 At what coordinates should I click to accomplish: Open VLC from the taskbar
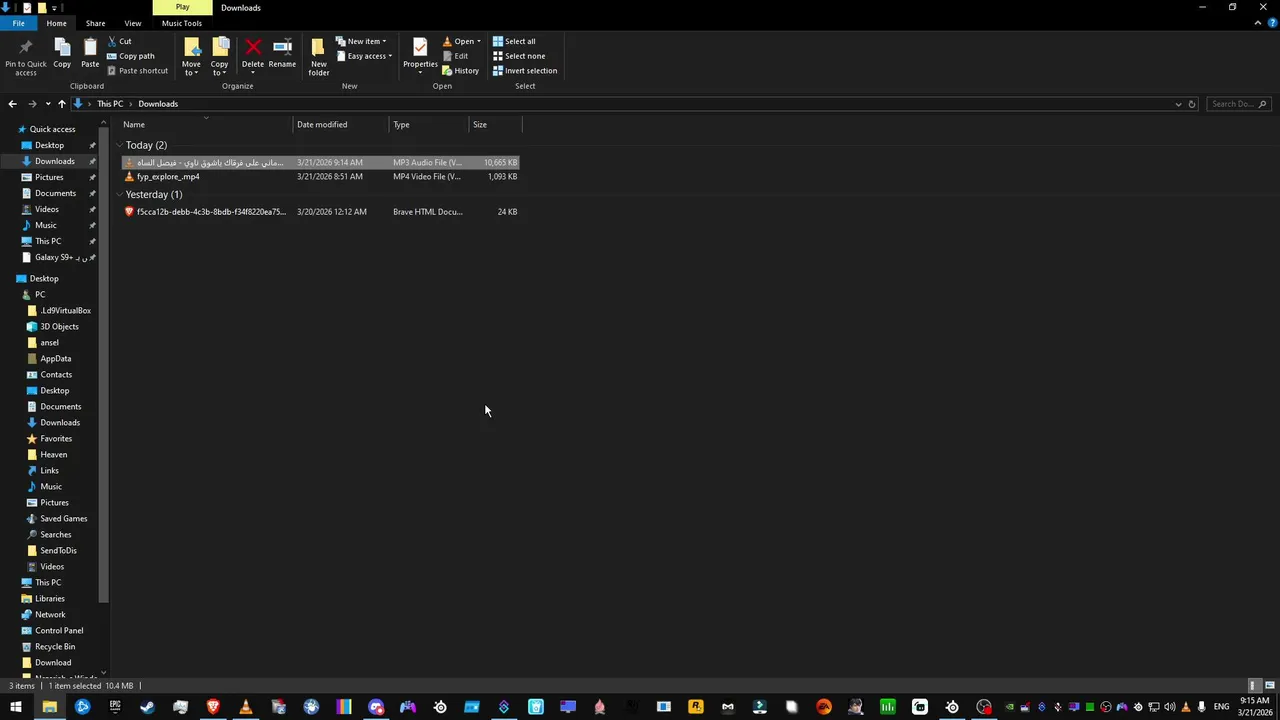(x=246, y=707)
